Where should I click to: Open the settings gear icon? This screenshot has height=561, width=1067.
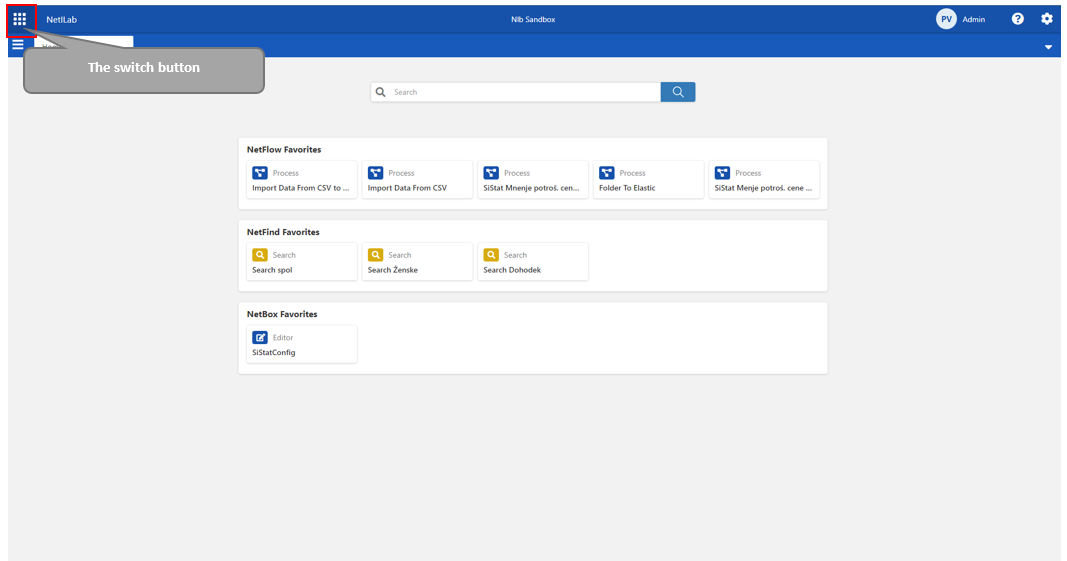click(x=1046, y=19)
